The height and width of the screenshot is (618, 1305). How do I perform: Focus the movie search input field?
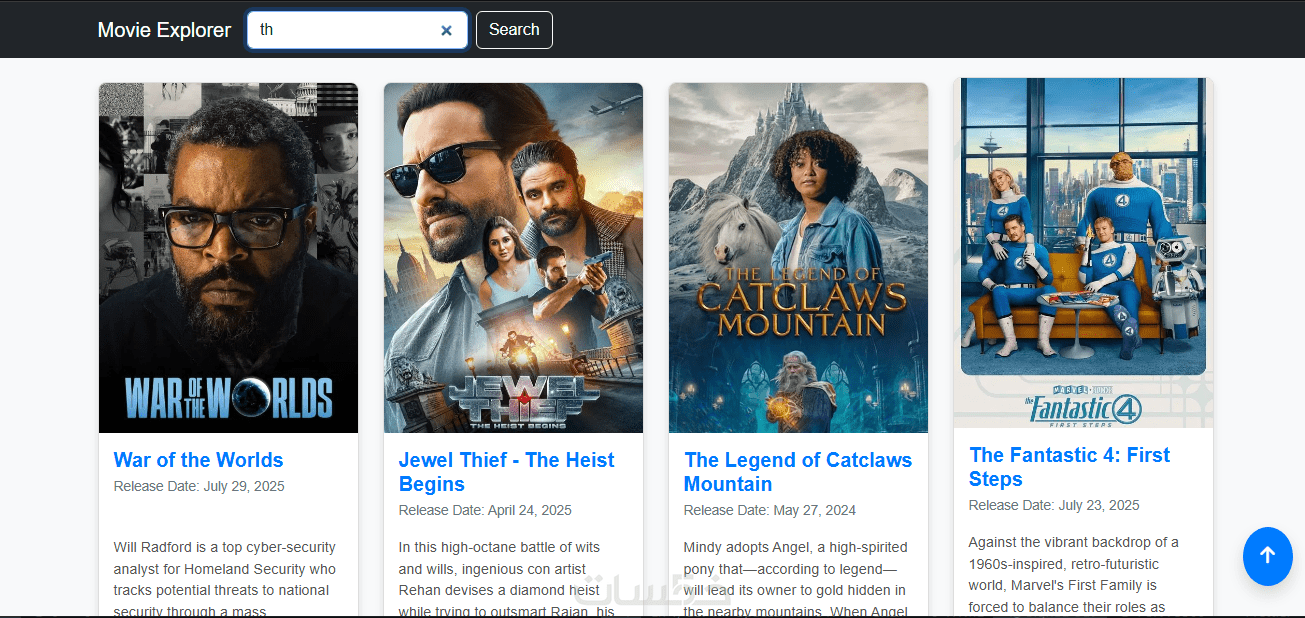point(357,30)
